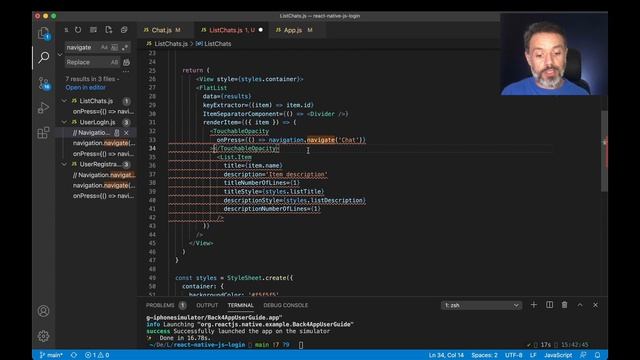The image size is (640, 360).
Task: Click the errors and warnings indicator
Action: point(97,355)
